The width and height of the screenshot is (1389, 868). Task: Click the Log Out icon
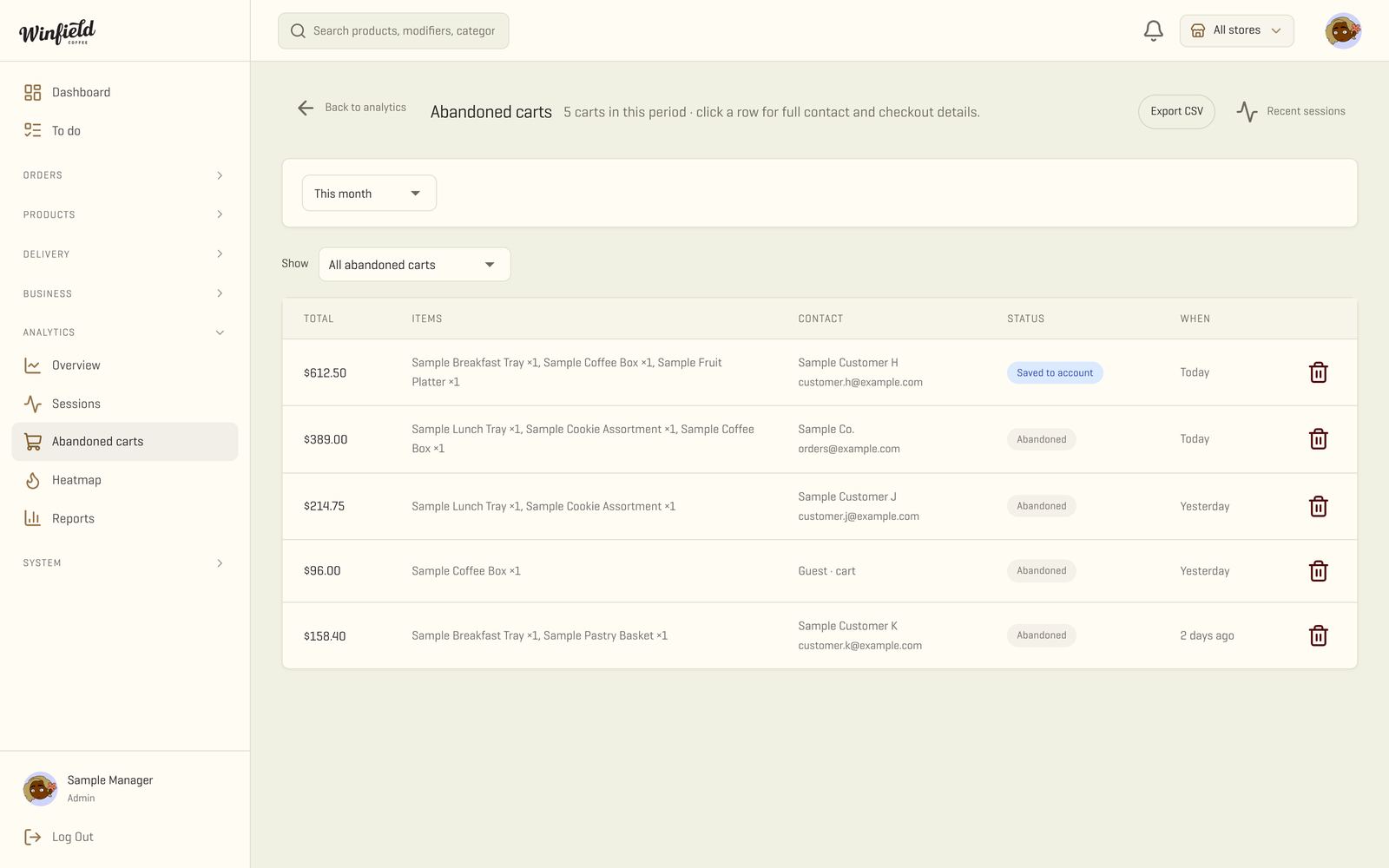[x=33, y=837]
